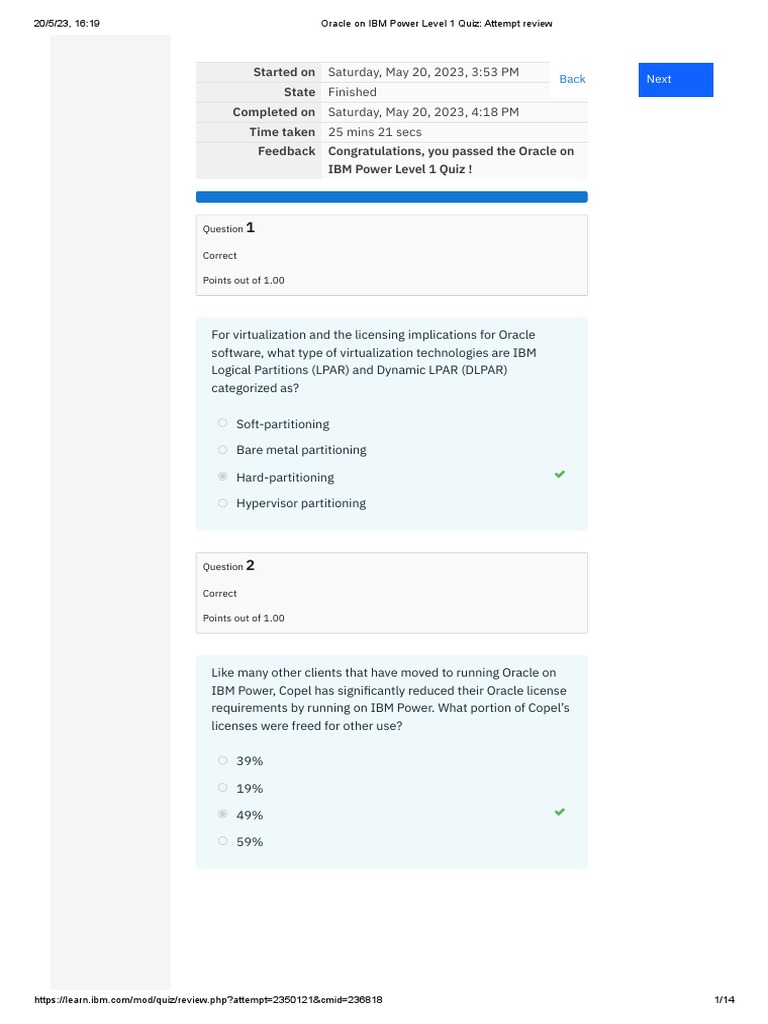Select Hypervisor partitioning radio option

coord(223,503)
